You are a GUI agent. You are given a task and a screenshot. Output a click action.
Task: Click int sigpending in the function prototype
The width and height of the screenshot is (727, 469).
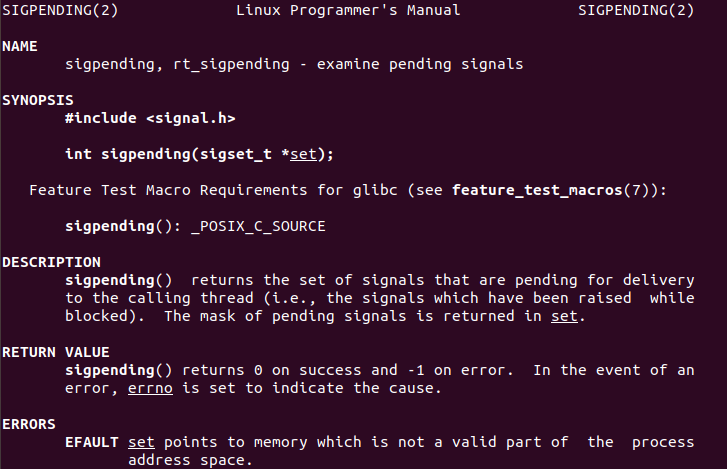[118, 154]
